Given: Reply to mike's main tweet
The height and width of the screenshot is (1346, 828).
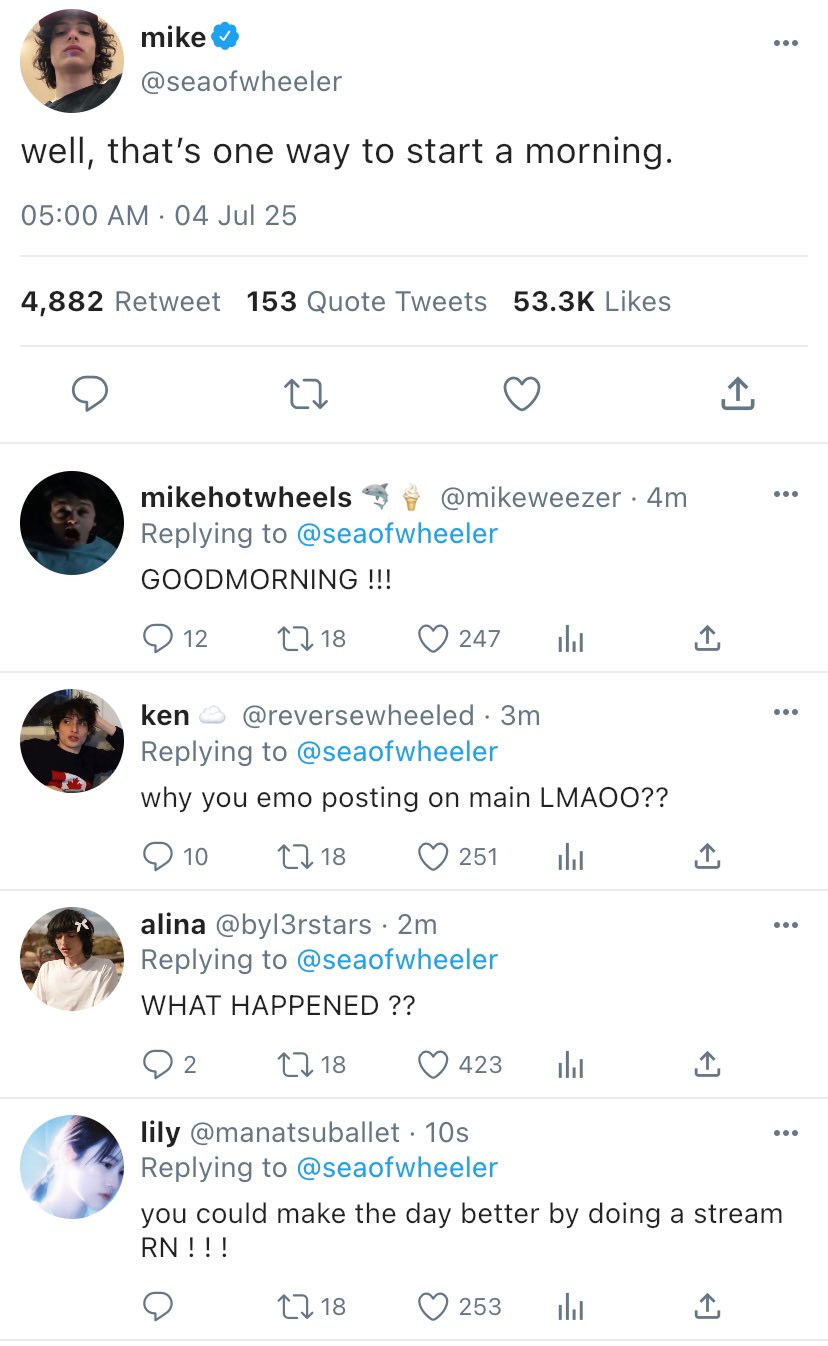Looking at the screenshot, I should pos(90,394).
